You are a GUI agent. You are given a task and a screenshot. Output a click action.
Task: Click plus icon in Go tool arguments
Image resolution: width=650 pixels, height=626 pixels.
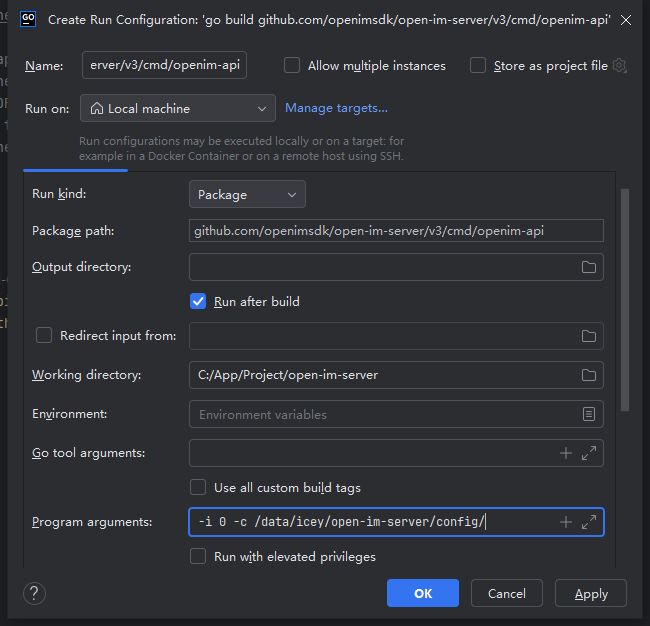[565, 453]
